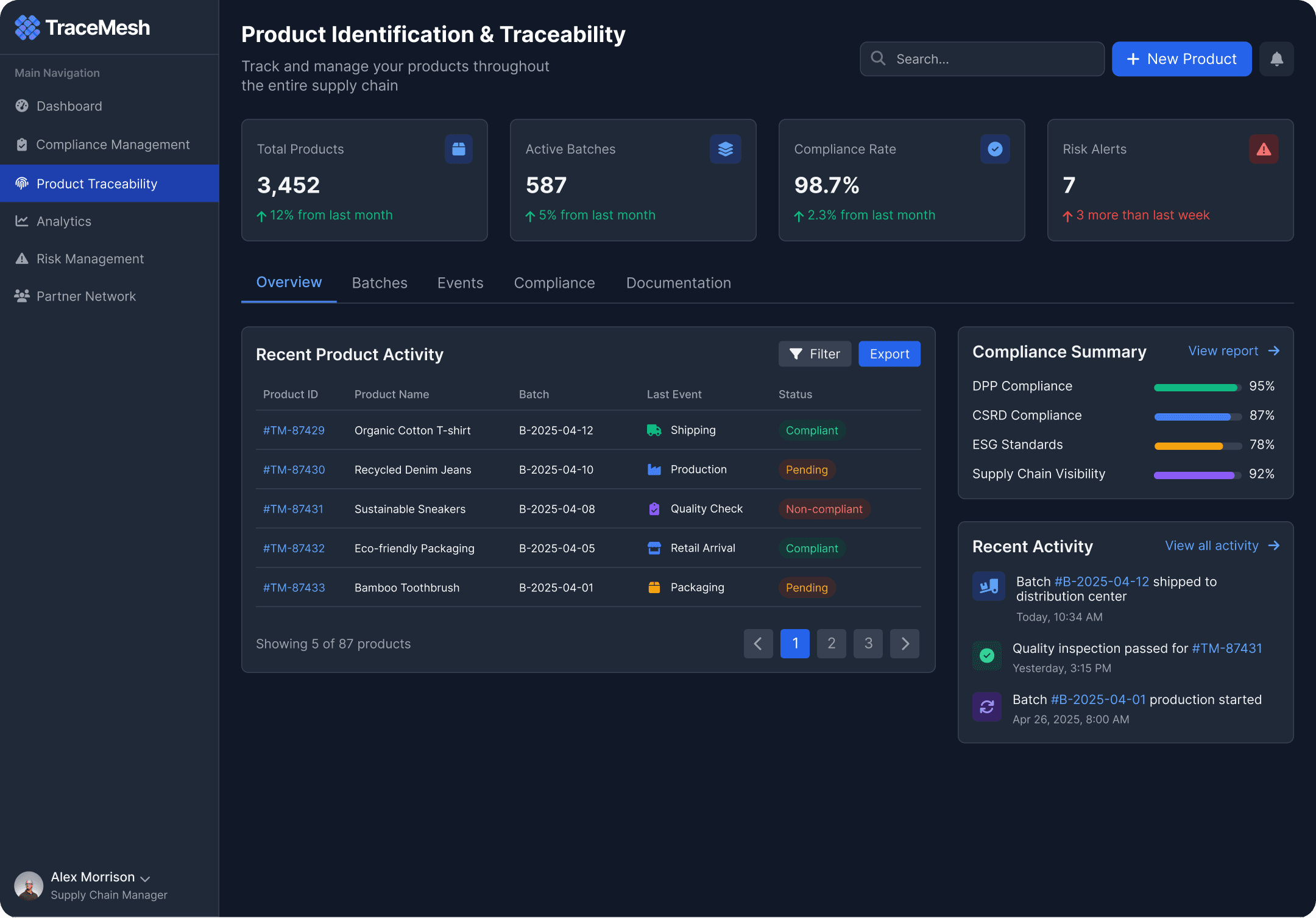Click the Supply Chain Visibility progress bar
Viewport: 1316px width, 918px height.
[x=1197, y=475]
